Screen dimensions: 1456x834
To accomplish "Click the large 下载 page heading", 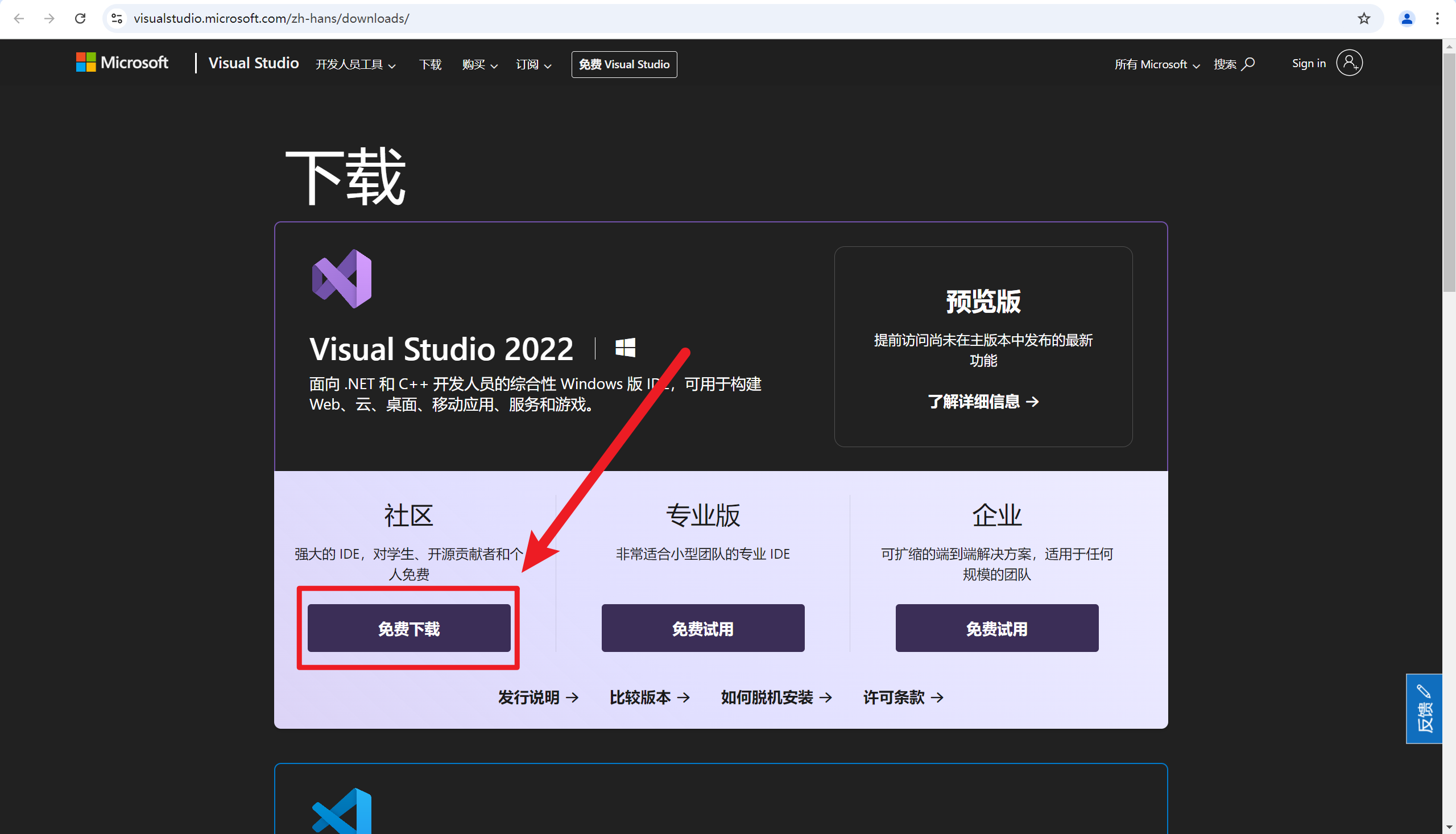I will [346, 176].
